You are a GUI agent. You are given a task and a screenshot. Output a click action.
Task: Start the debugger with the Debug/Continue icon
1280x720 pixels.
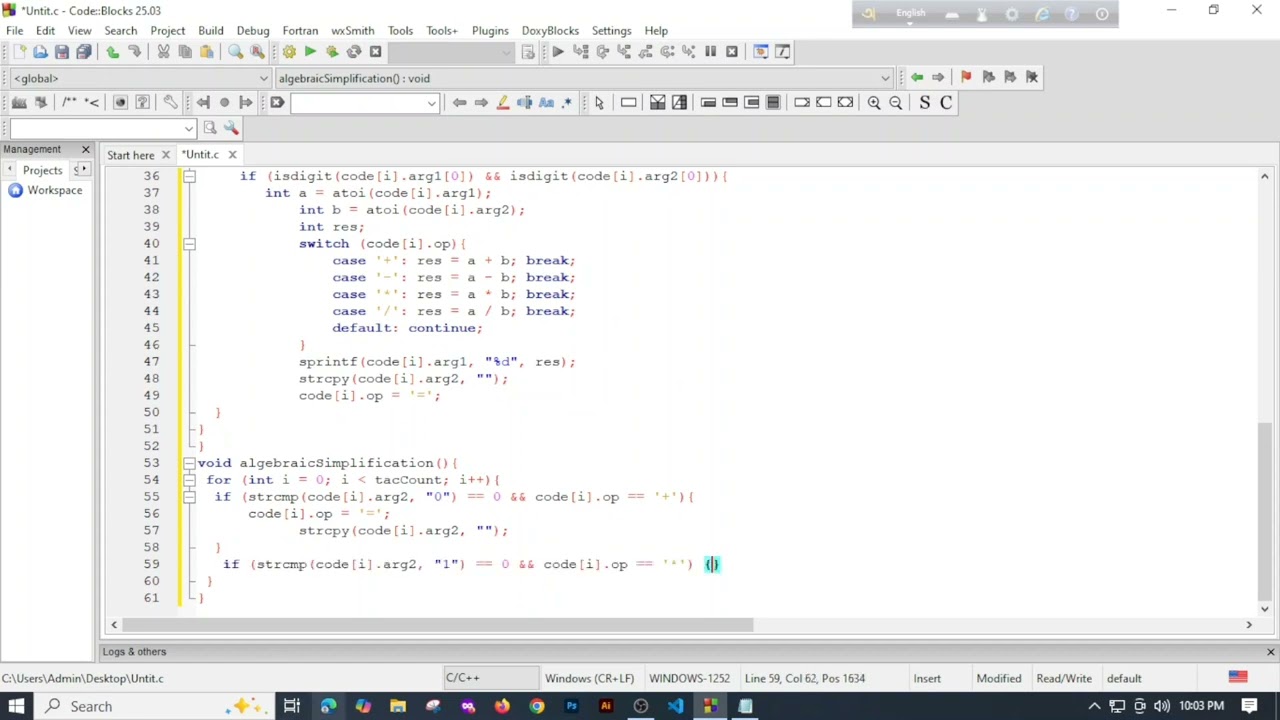point(558,52)
